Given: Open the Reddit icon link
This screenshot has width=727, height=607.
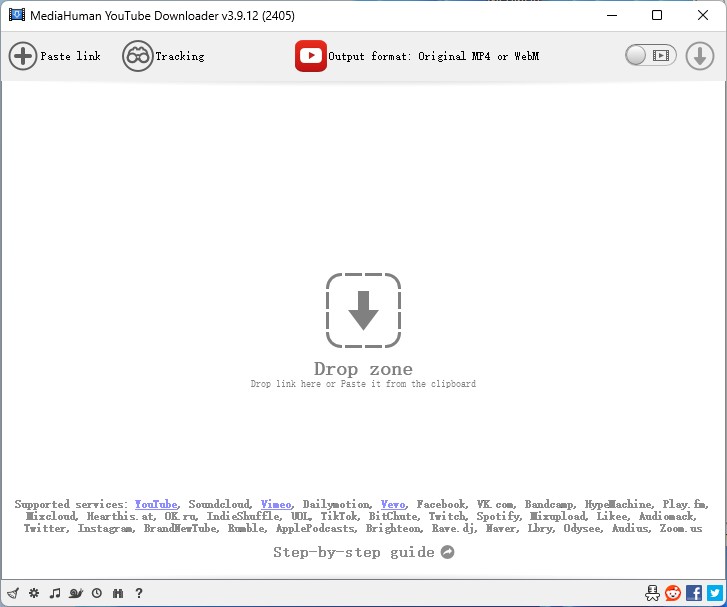Looking at the screenshot, I should pyautogui.click(x=673, y=593).
